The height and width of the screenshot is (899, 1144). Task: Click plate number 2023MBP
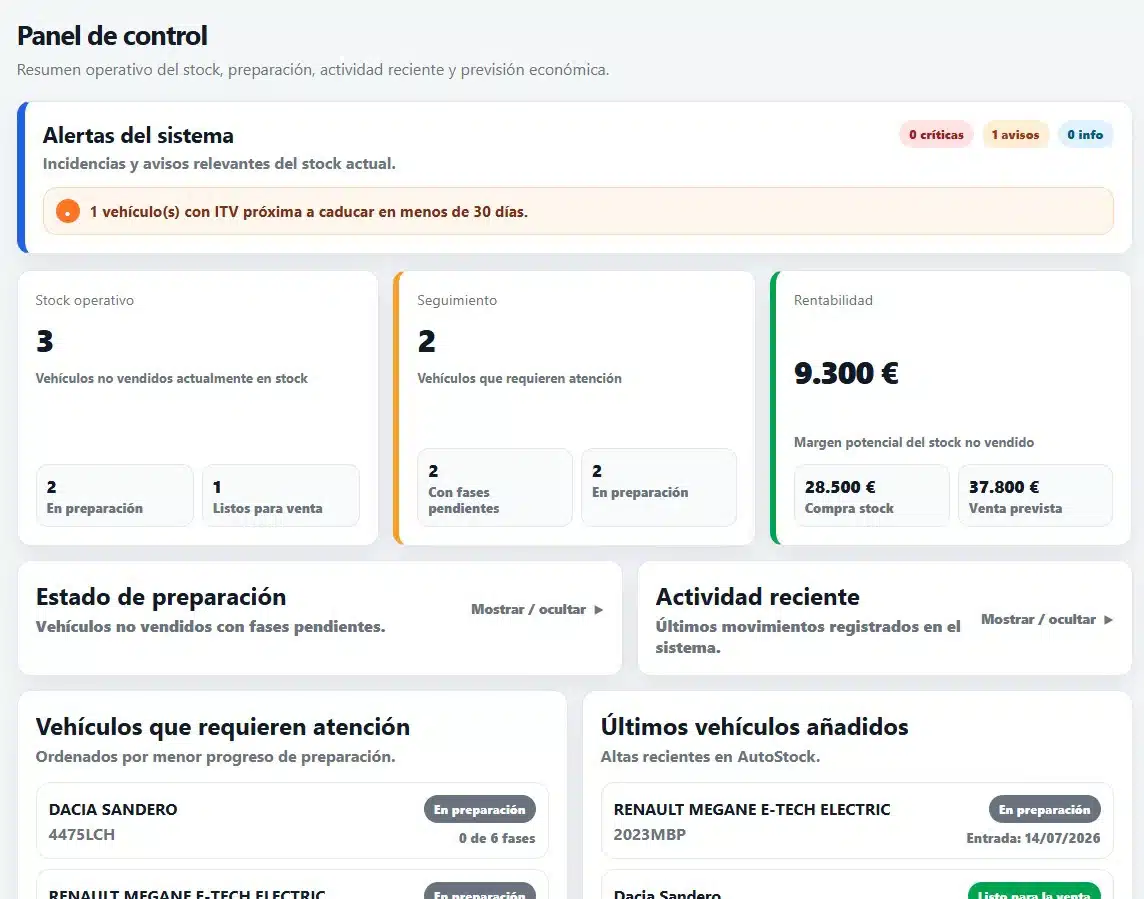[x=649, y=834]
